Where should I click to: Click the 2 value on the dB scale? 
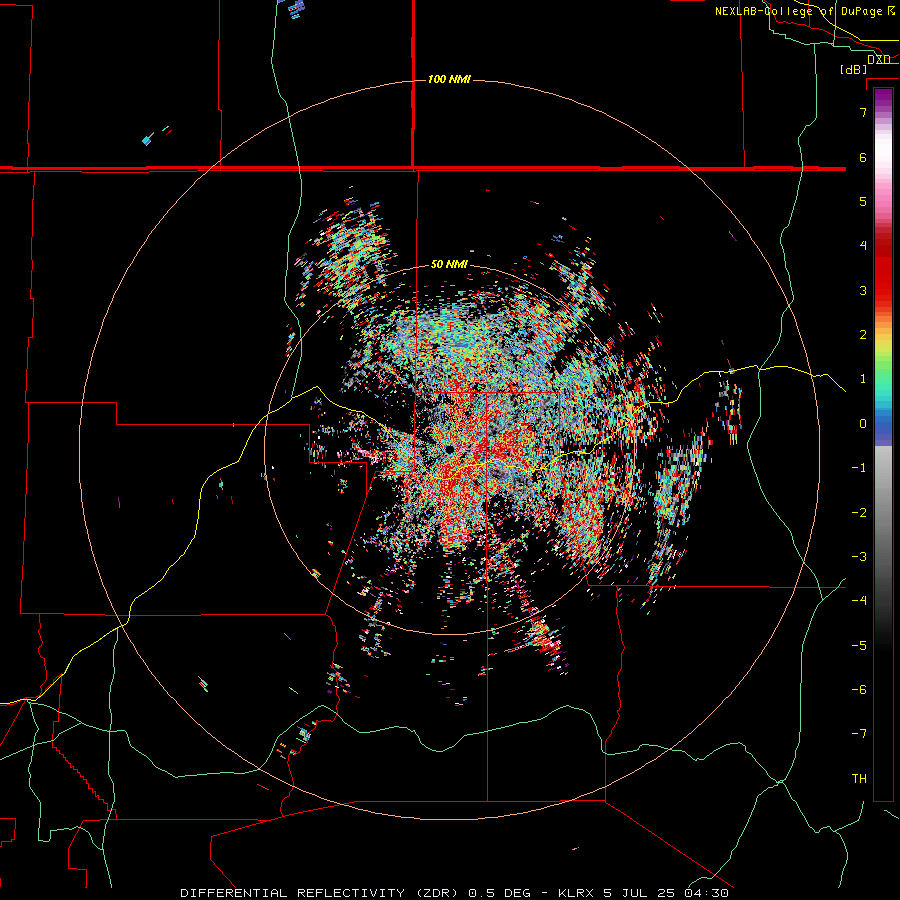[863, 335]
